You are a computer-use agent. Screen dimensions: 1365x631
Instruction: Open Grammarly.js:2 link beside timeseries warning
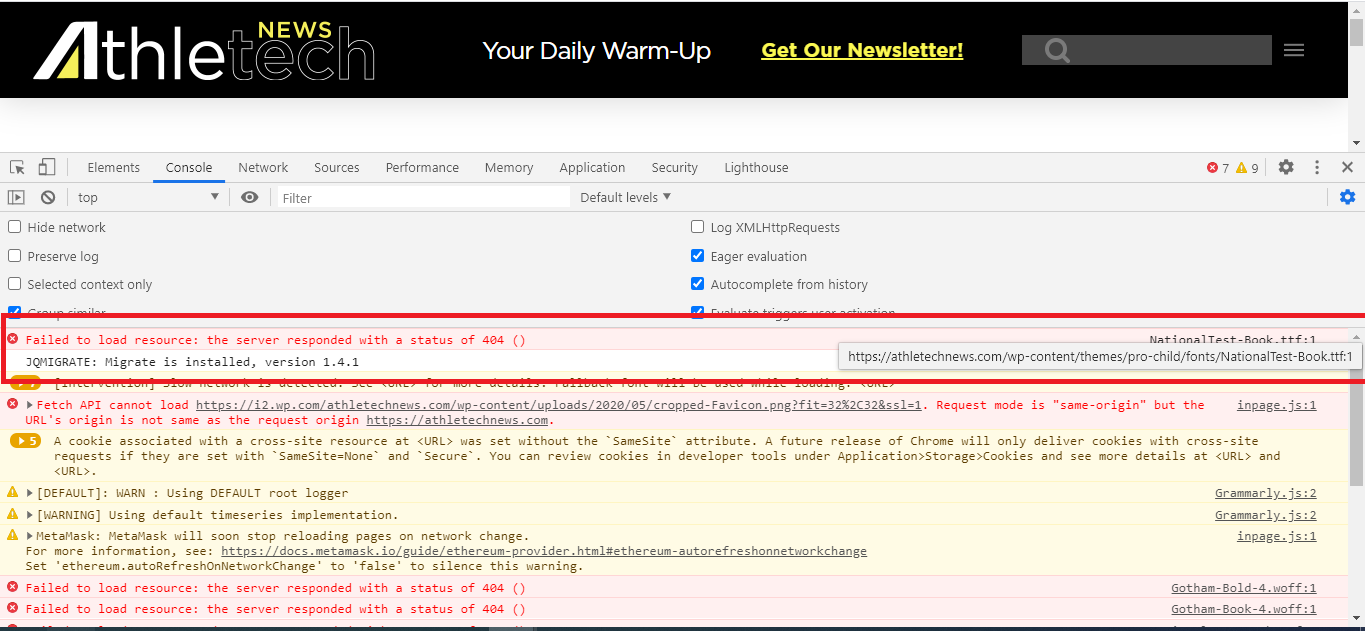(x=1266, y=515)
